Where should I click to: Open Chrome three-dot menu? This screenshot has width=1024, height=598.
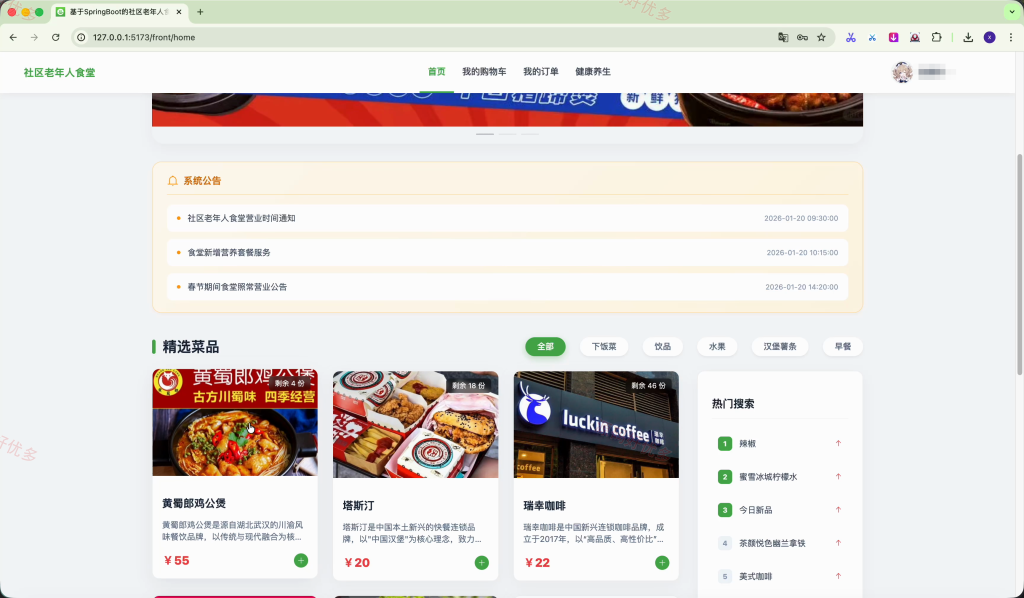[1010, 37]
